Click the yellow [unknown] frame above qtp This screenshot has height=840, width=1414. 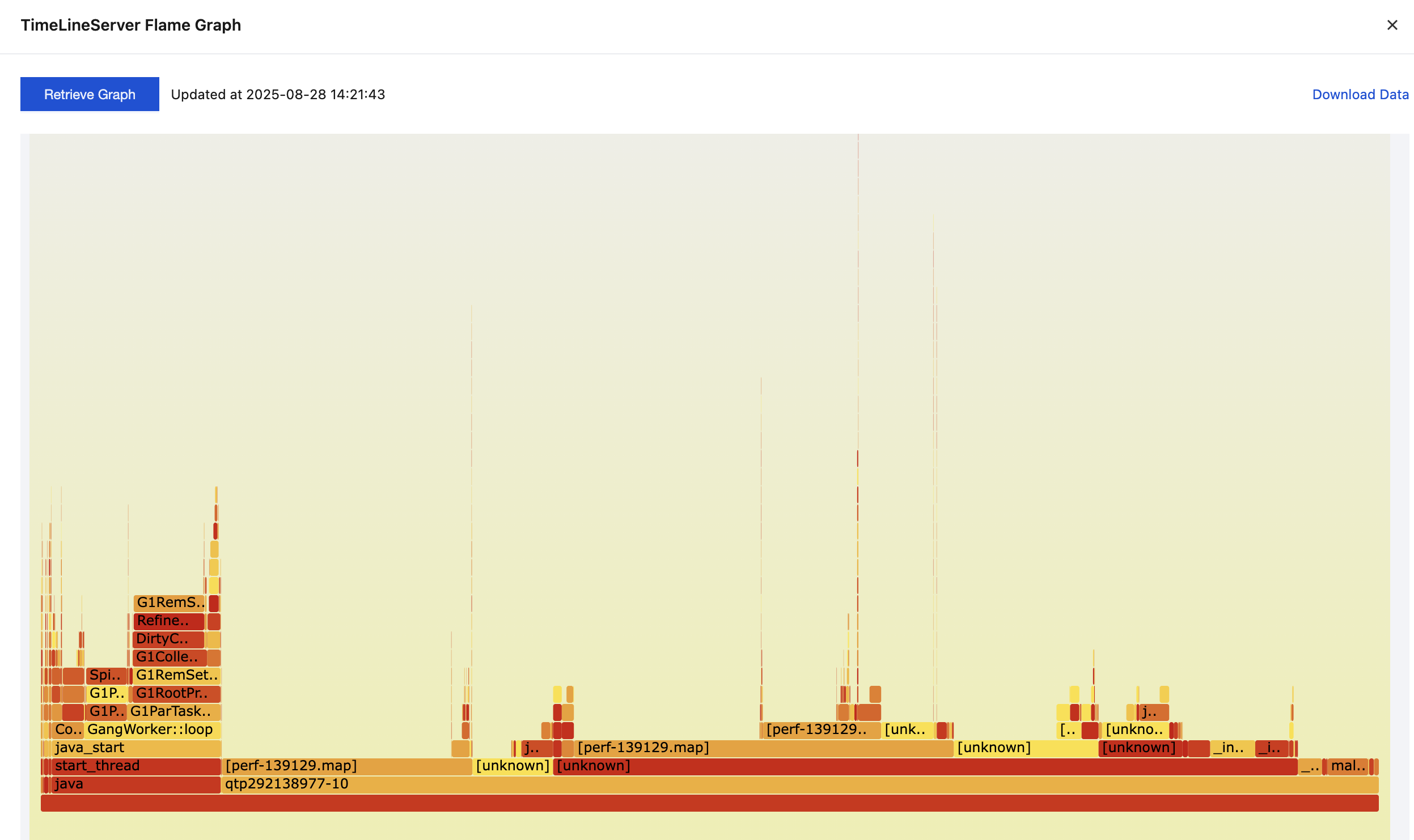tap(512, 766)
